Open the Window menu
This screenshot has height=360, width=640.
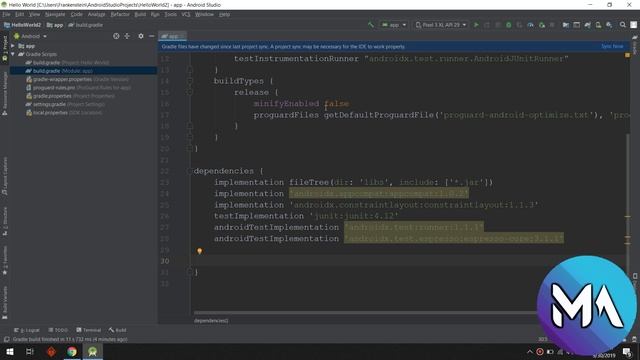click(204, 14)
